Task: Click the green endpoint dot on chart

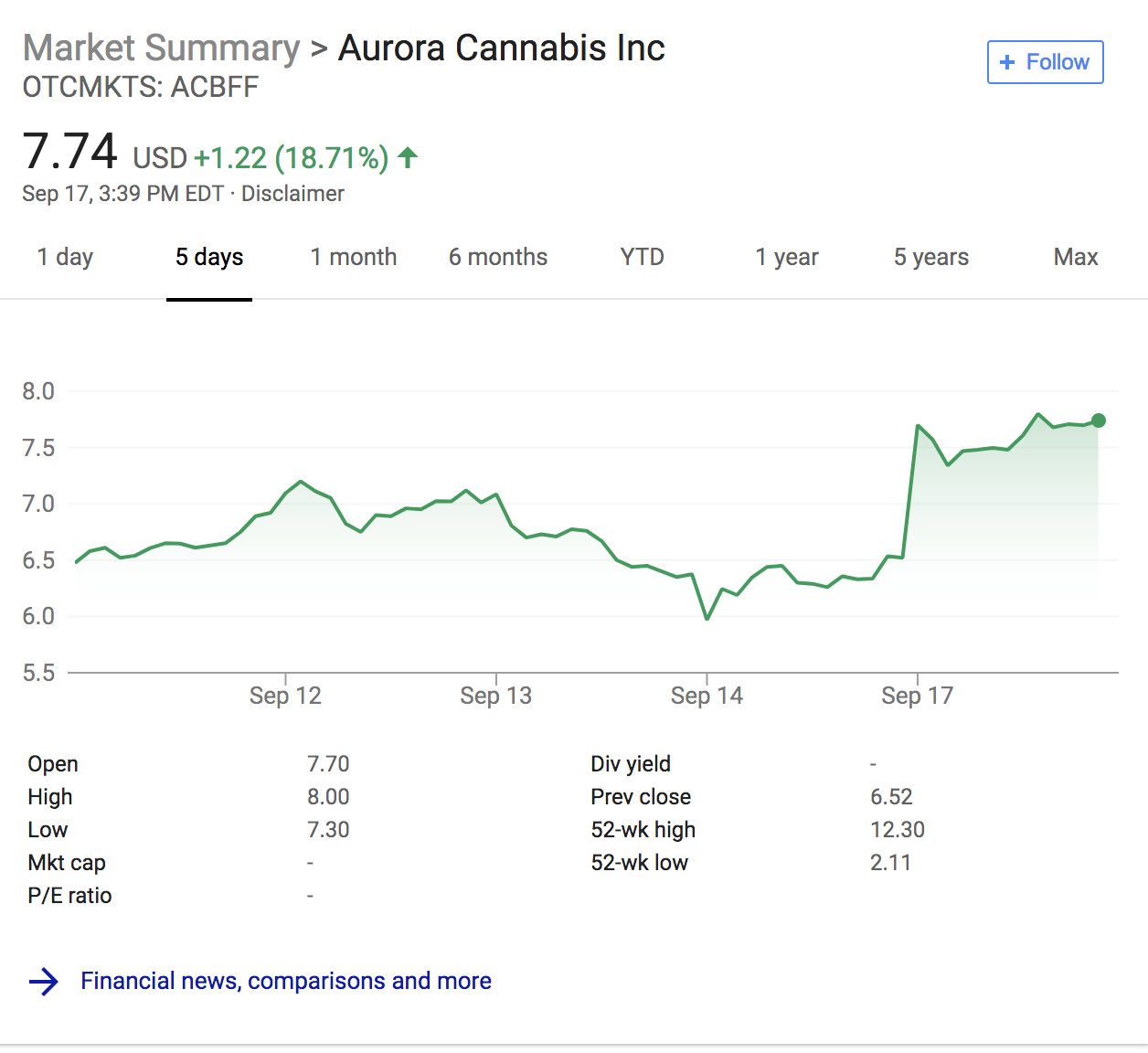Action: pyautogui.click(x=1099, y=420)
